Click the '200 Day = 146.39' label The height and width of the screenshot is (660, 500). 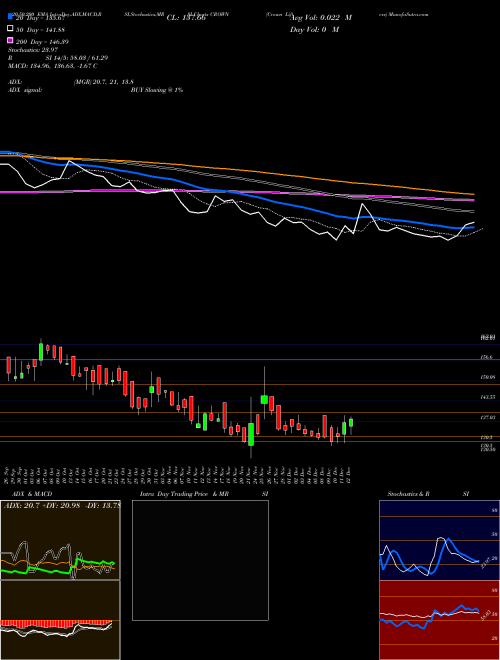(42, 42)
